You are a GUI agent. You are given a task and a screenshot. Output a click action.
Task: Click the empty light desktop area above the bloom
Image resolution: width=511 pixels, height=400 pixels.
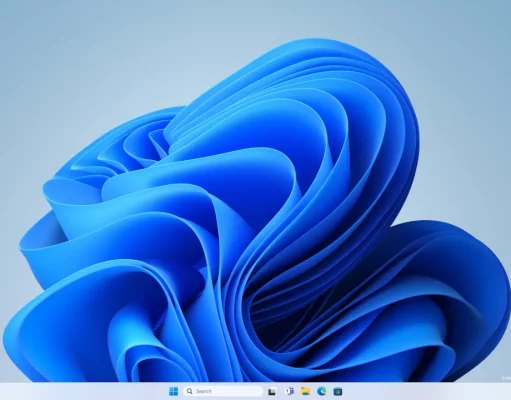(x=133, y=50)
